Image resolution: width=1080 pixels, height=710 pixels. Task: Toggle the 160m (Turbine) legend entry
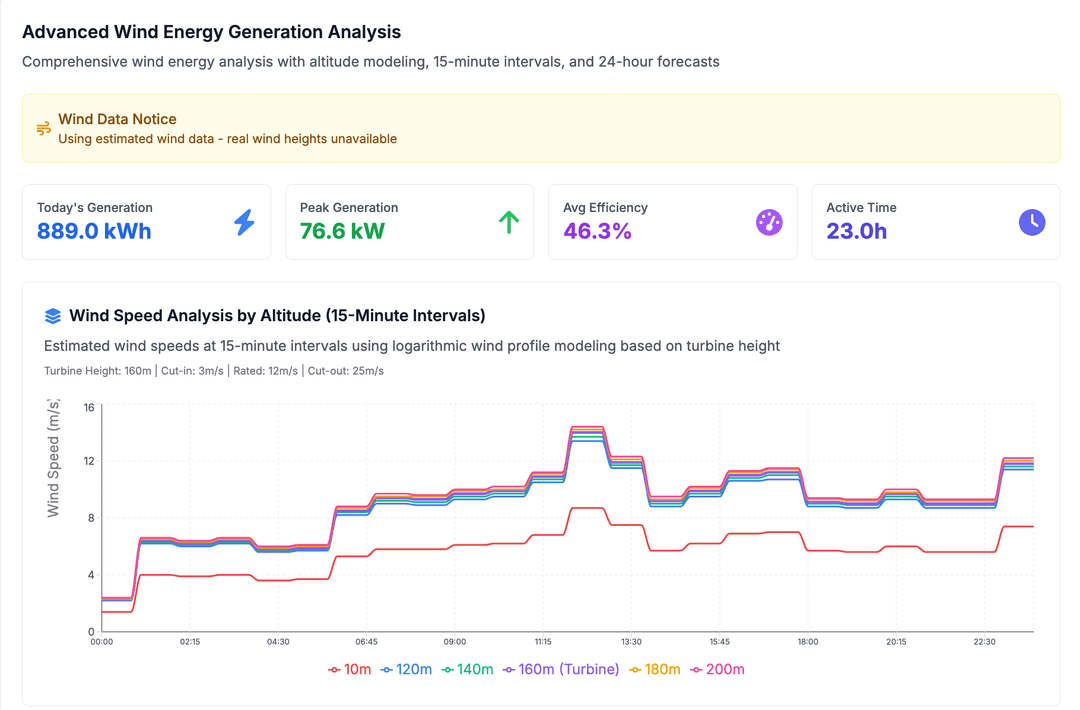(x=563, y=668)
